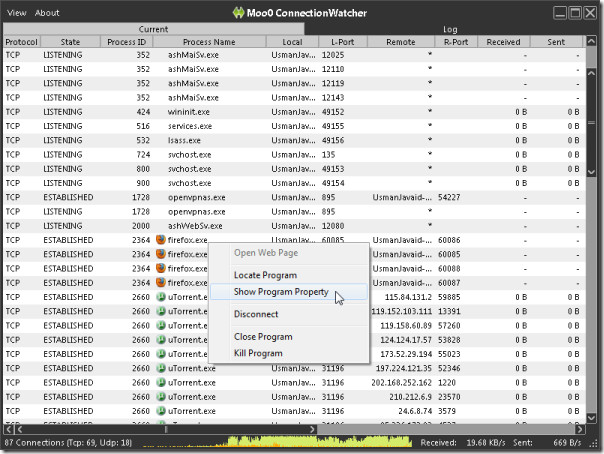Open the About menu
Viewport: 604px width, 454px height.
47,13
